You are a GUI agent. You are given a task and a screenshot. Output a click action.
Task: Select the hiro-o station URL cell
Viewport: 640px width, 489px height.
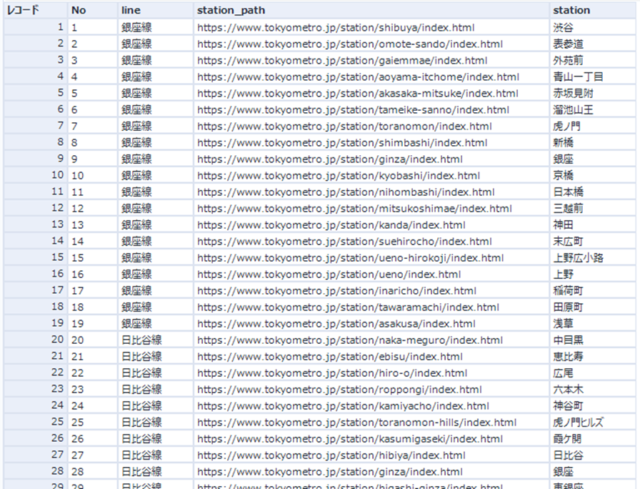click(x=371, y=373)
